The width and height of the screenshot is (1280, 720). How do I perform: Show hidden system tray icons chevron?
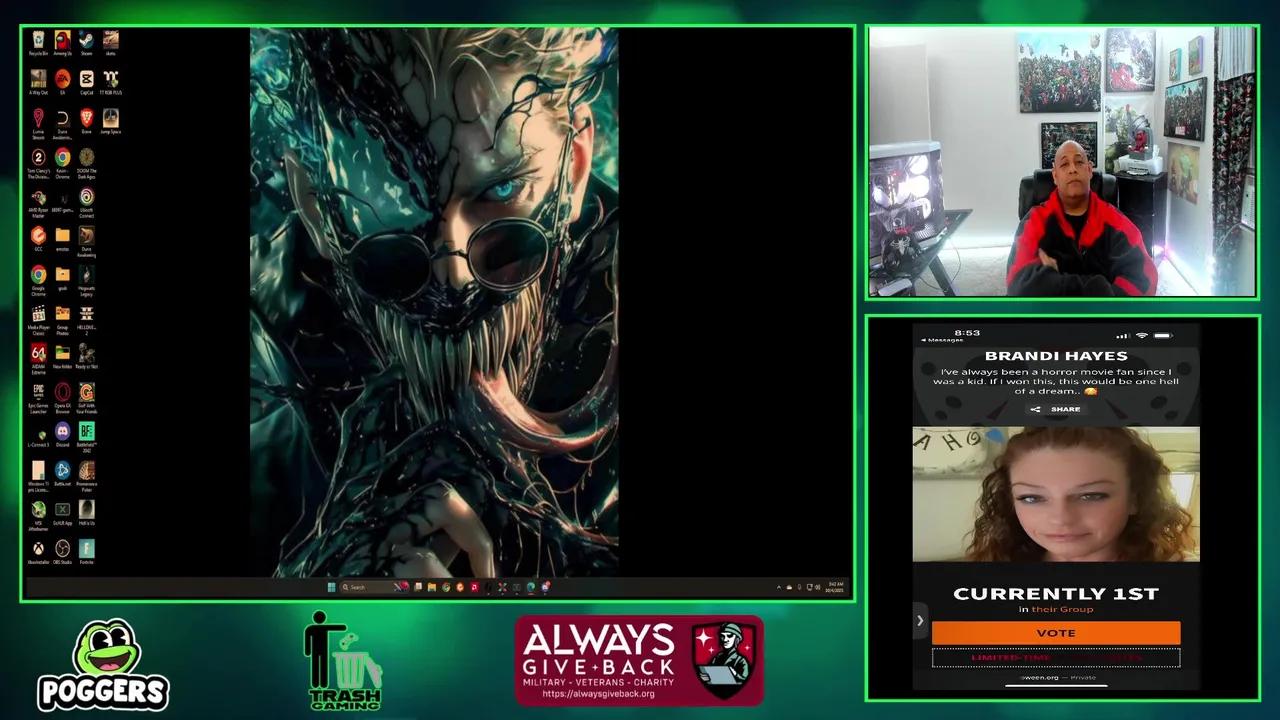click(x=779, y=587)
